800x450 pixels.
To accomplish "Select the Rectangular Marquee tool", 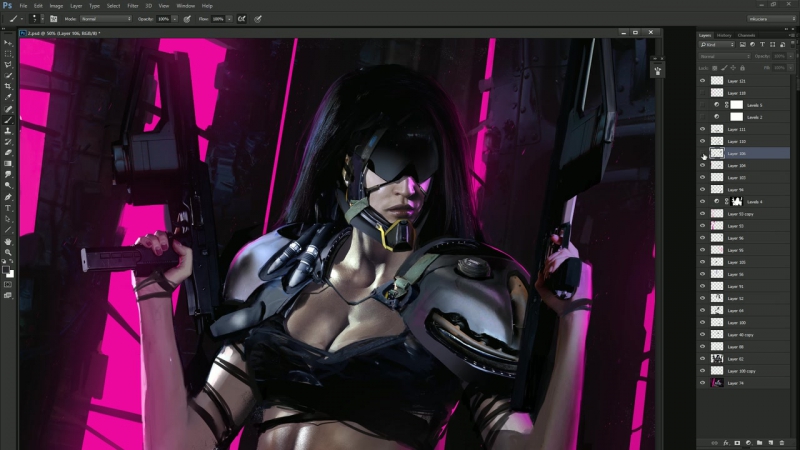I will [x=8, y=54].
